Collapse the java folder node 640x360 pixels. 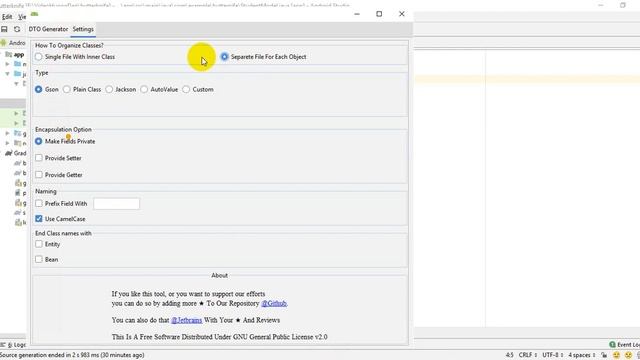[x=7, y=74]
